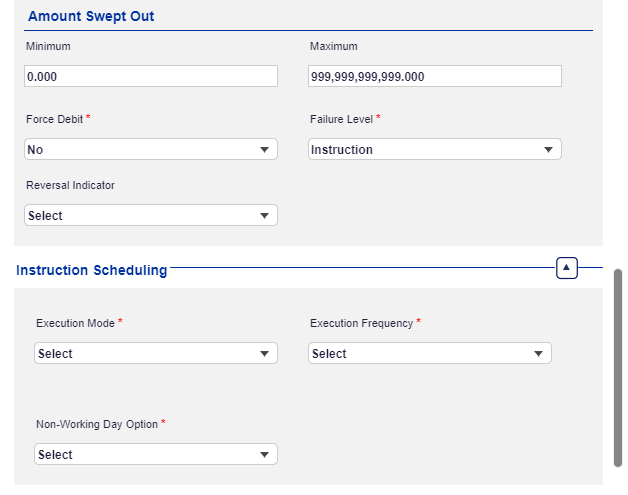
Task: Open the Execution Mode dropdown
Action: (155, 353)
